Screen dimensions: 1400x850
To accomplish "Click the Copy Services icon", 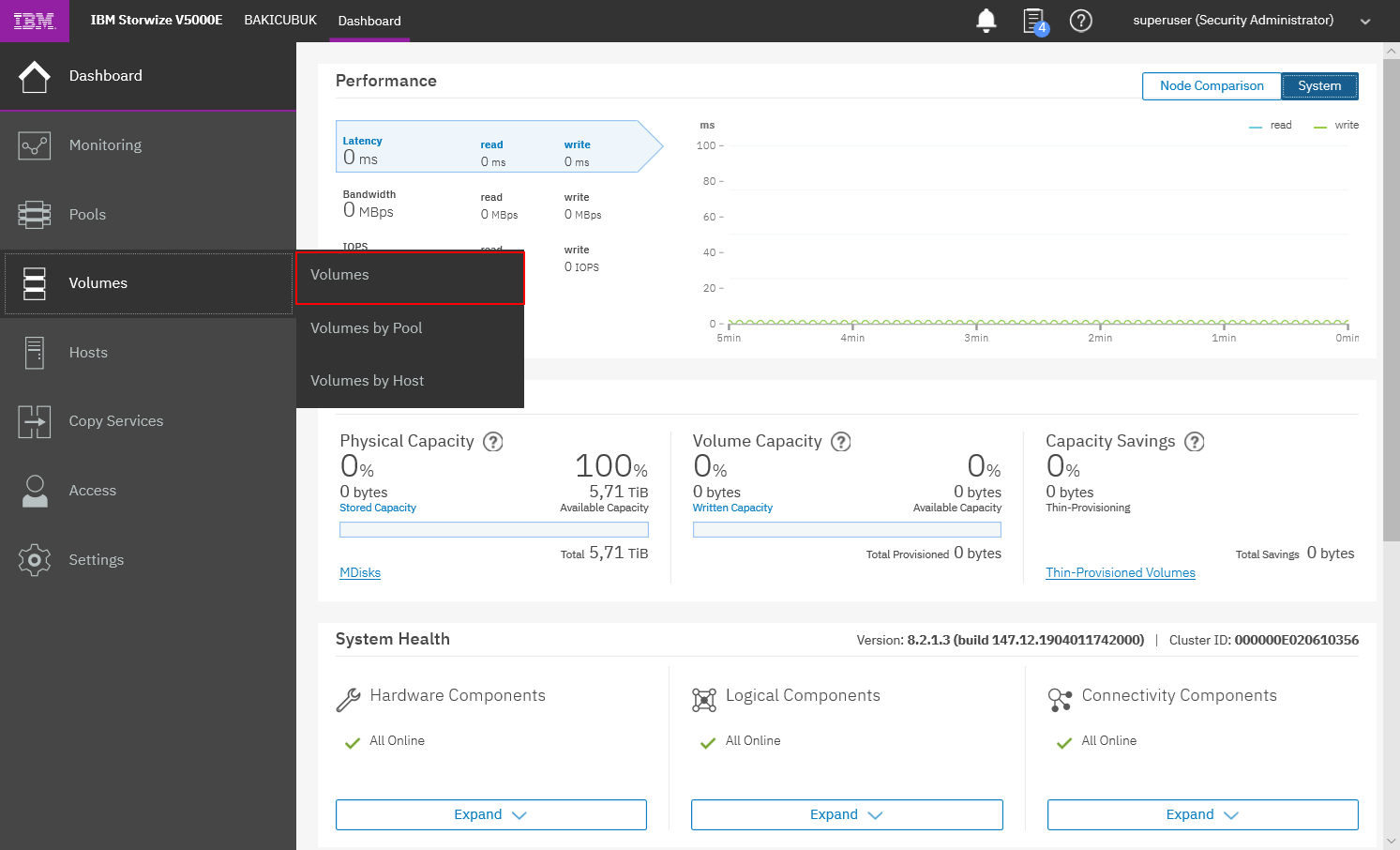I will [35, 422].
